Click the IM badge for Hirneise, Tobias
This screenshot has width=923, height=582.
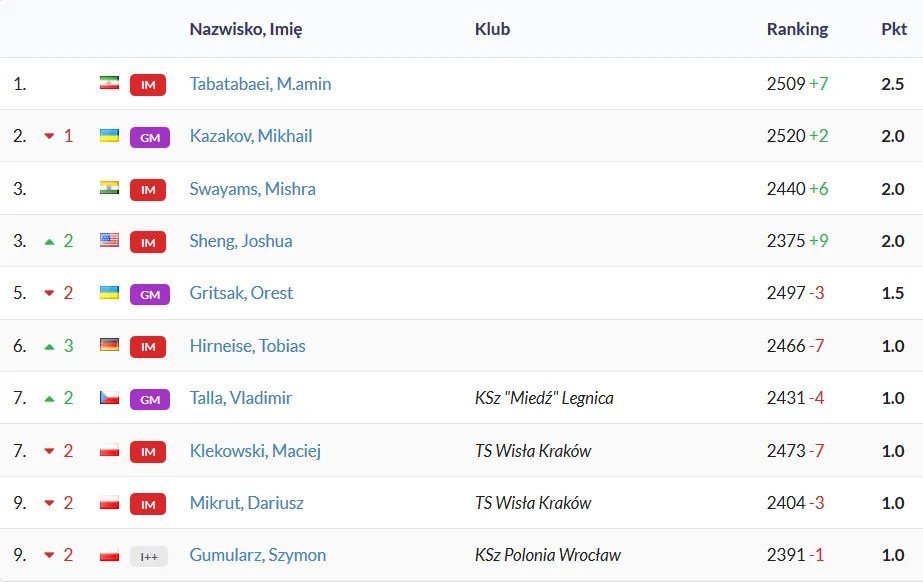click(x=148, y=346)
